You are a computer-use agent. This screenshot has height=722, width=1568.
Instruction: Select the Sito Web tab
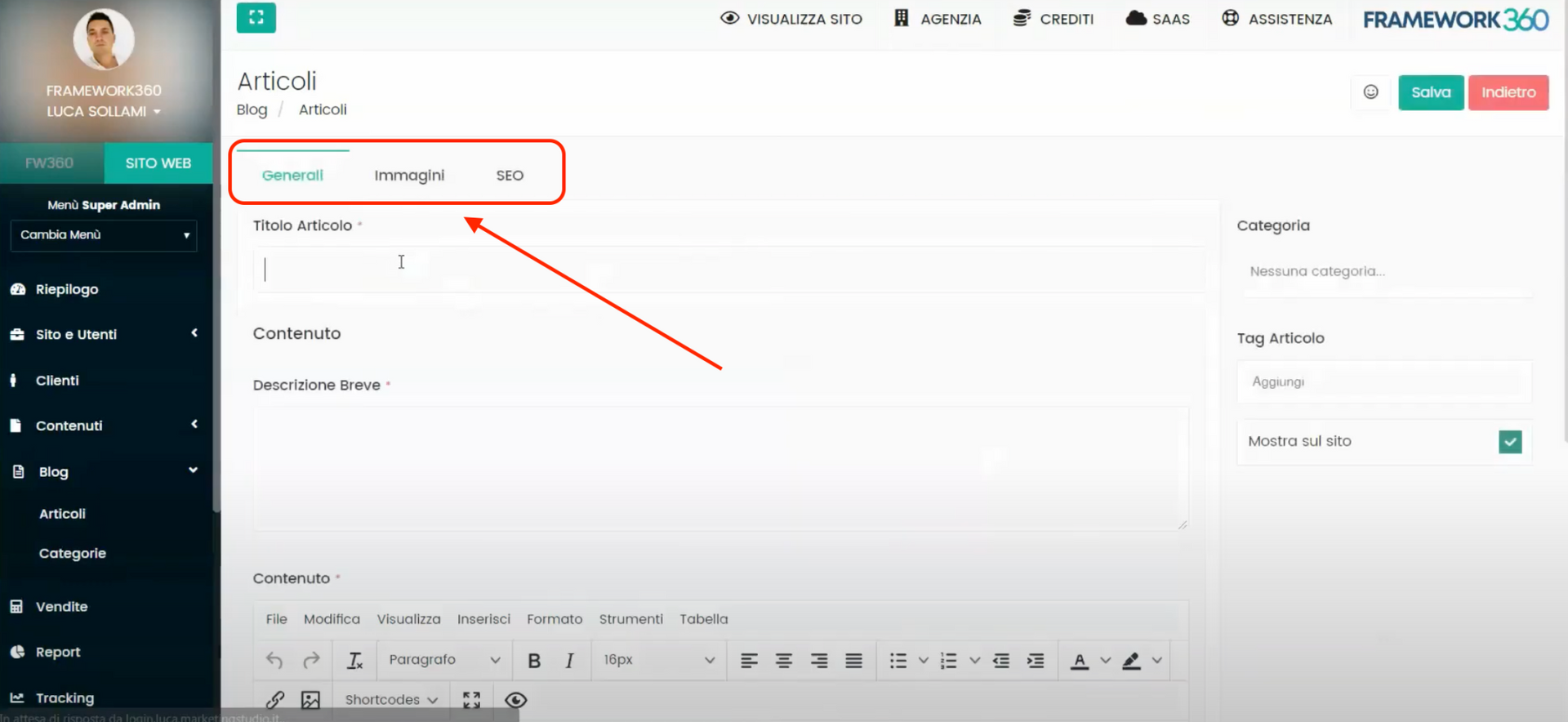158,163
